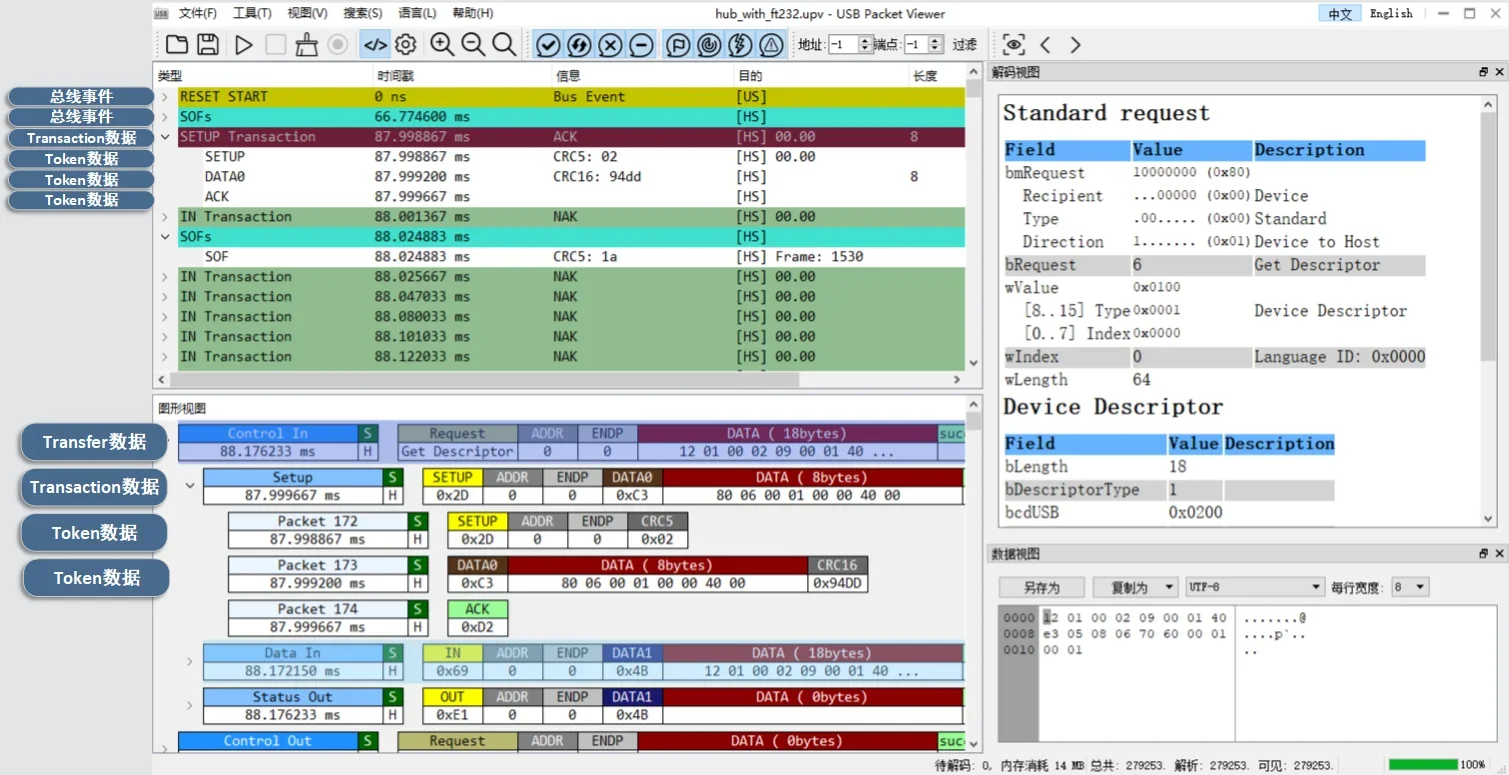
Task: Click the eye scan icon in toolbar
Action: (1014, 45)
